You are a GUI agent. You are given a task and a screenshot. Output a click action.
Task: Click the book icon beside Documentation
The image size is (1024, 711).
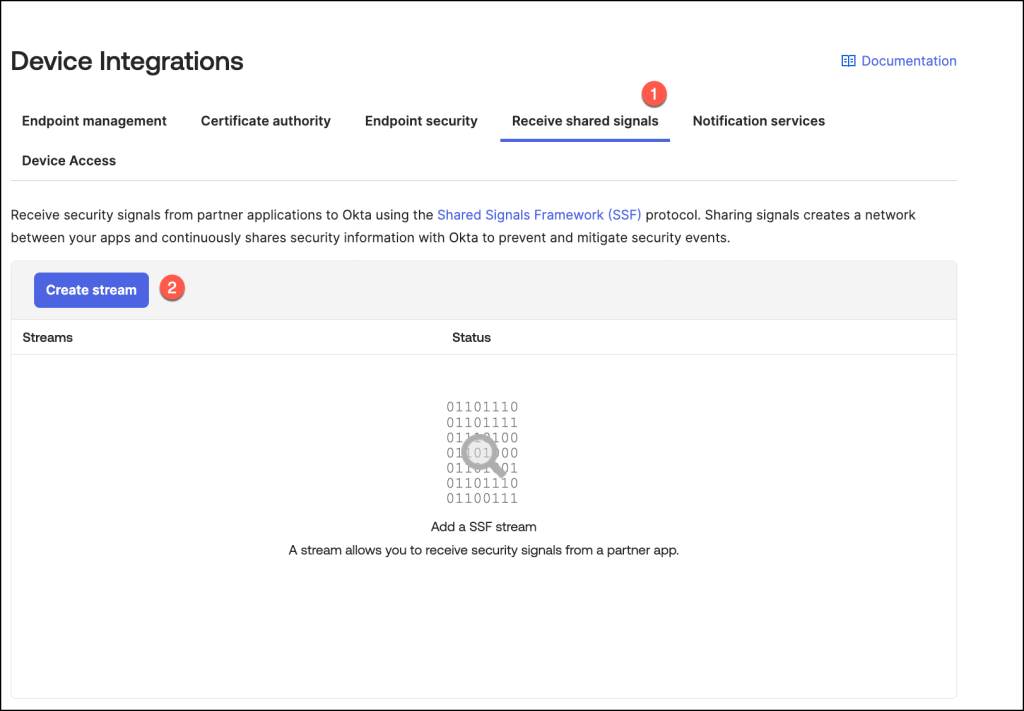(848, 61)
